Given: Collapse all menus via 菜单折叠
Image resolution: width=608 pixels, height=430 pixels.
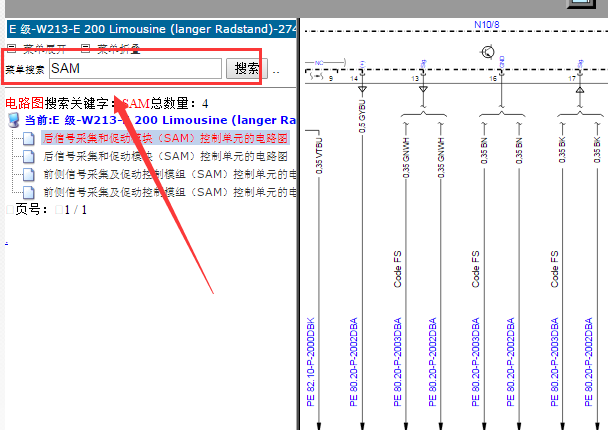Looking at the screenshot, I should coord(119,49).
